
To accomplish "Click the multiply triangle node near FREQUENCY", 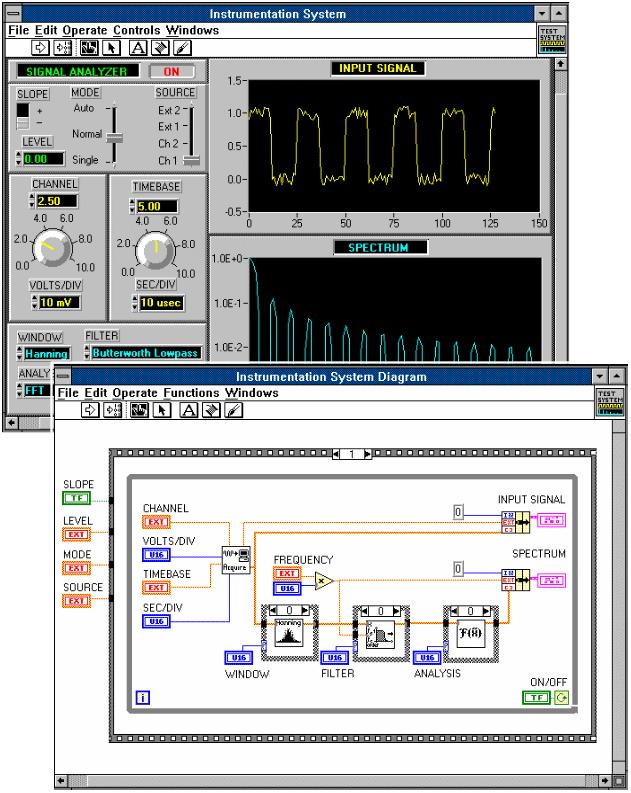I will [324, 581].
